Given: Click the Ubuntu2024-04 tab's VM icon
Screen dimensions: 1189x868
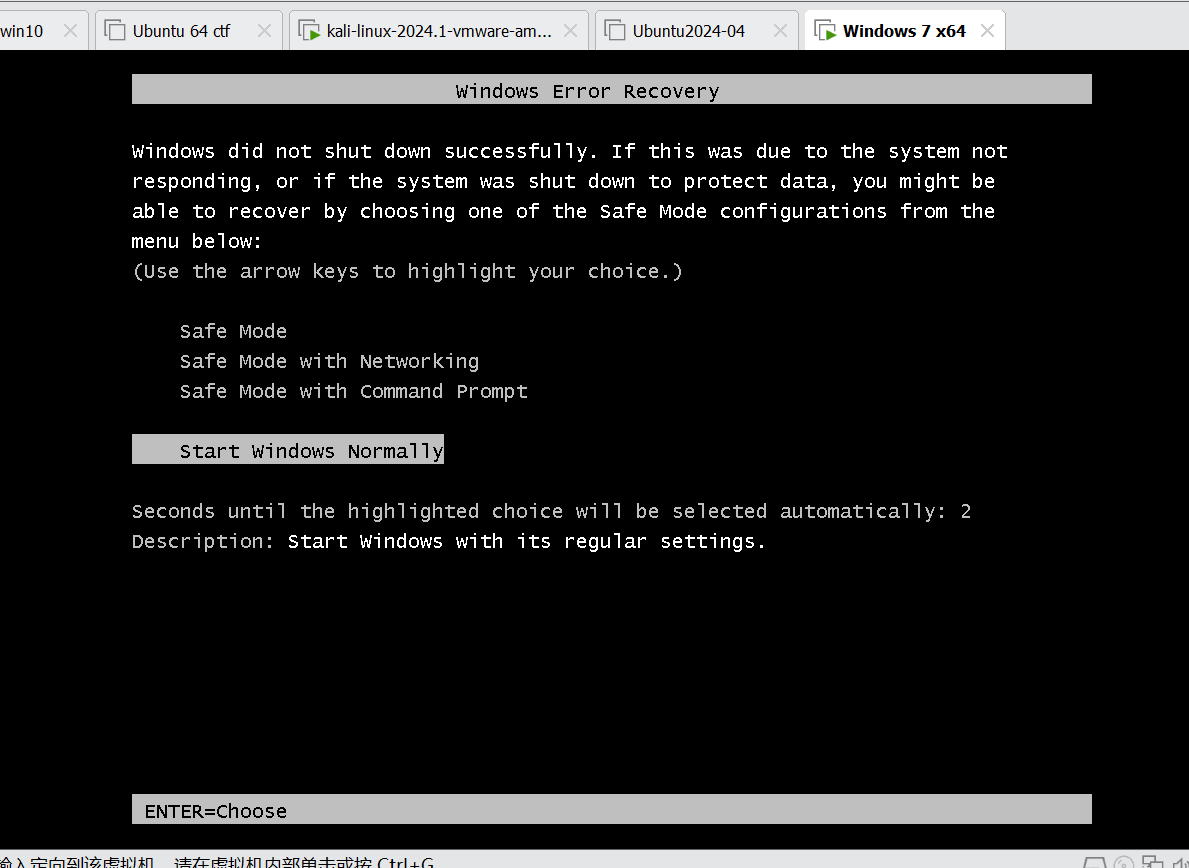Looking at the screenshot, I should (614, 30).
